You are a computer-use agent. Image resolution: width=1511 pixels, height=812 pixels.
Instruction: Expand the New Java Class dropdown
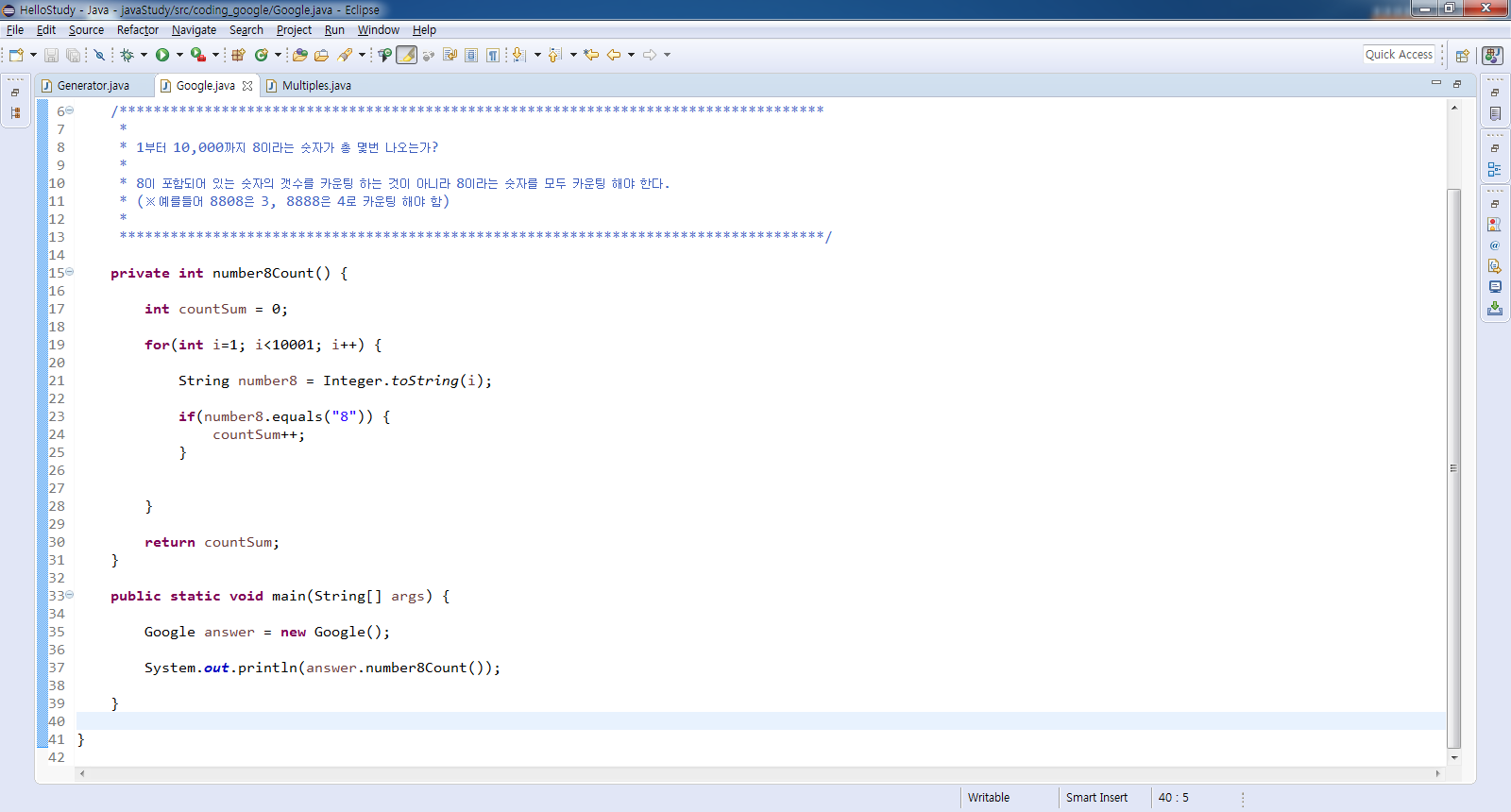click(x=278, y=55)
